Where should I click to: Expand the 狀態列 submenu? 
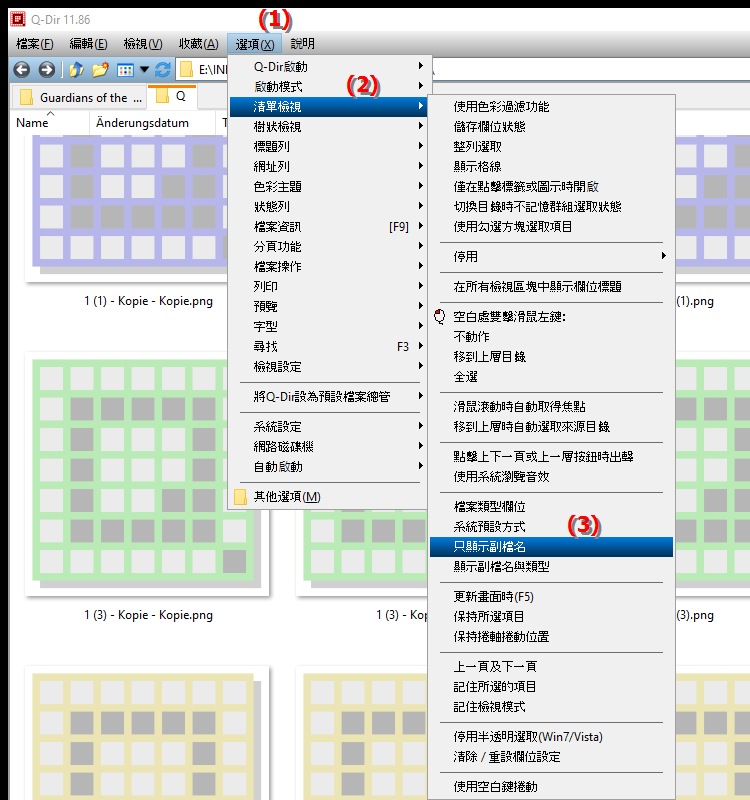click(328, 207)
